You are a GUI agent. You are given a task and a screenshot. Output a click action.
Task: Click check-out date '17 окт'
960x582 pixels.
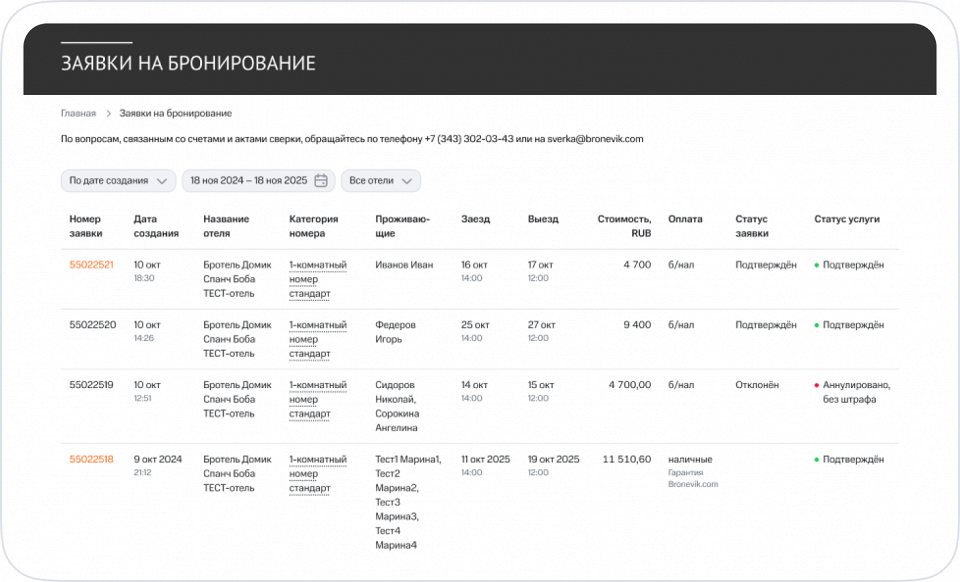[540, 265]
